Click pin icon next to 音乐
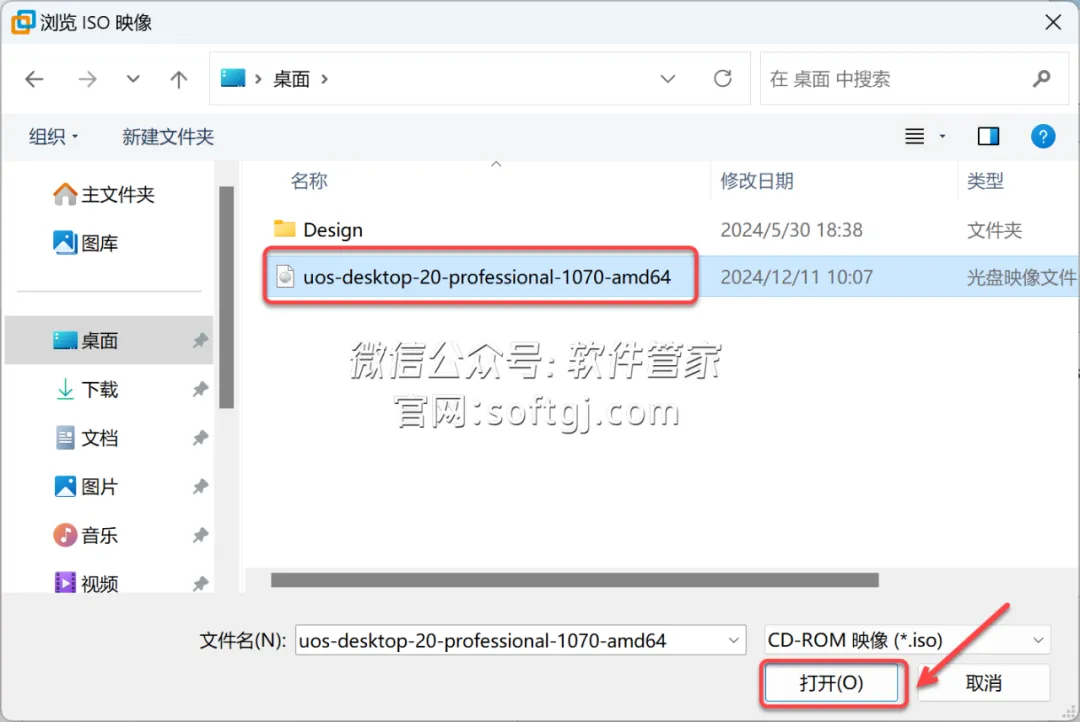This screenshot has height=722, width=1080. point(200,535)
